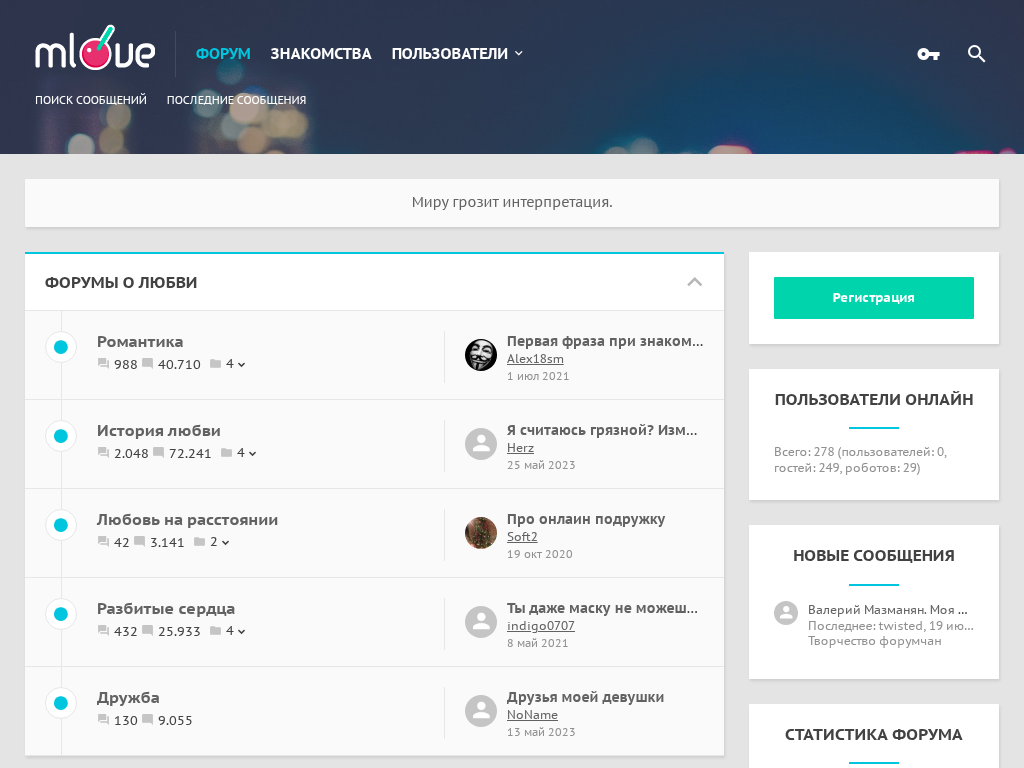The image size is (1024, 768).
Task: Click the Дружба forum status circle icon
Action: pos(61,703)
